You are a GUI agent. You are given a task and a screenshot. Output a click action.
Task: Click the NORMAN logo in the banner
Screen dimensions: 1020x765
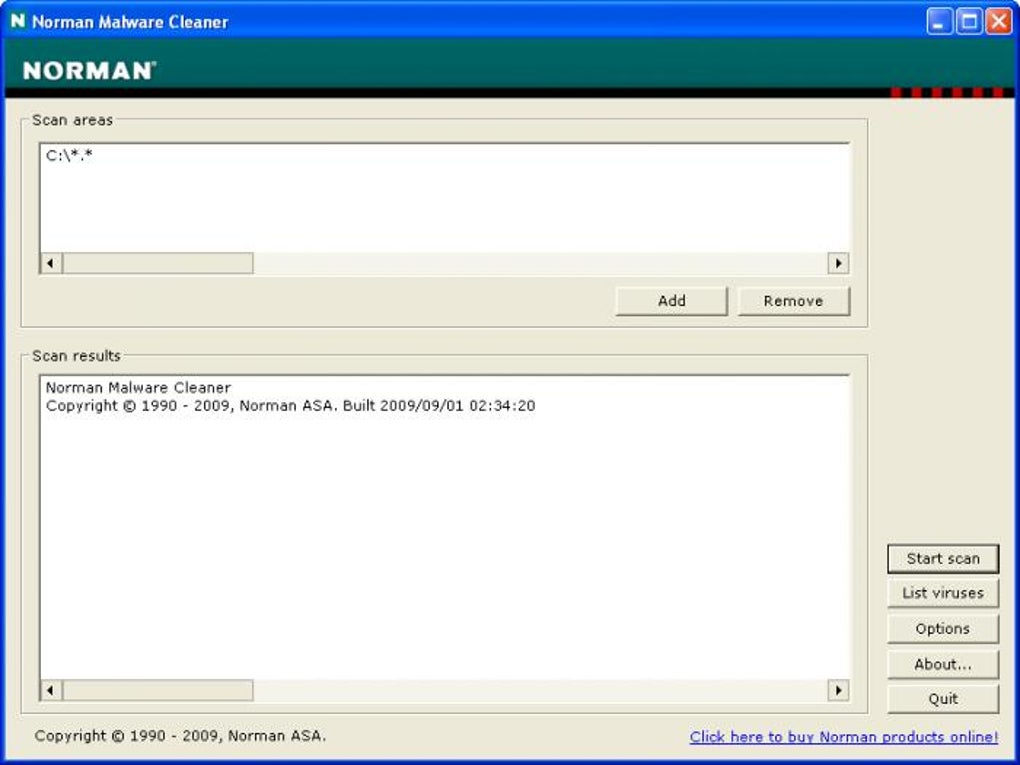pyautogui.click(x=90, y=70)
